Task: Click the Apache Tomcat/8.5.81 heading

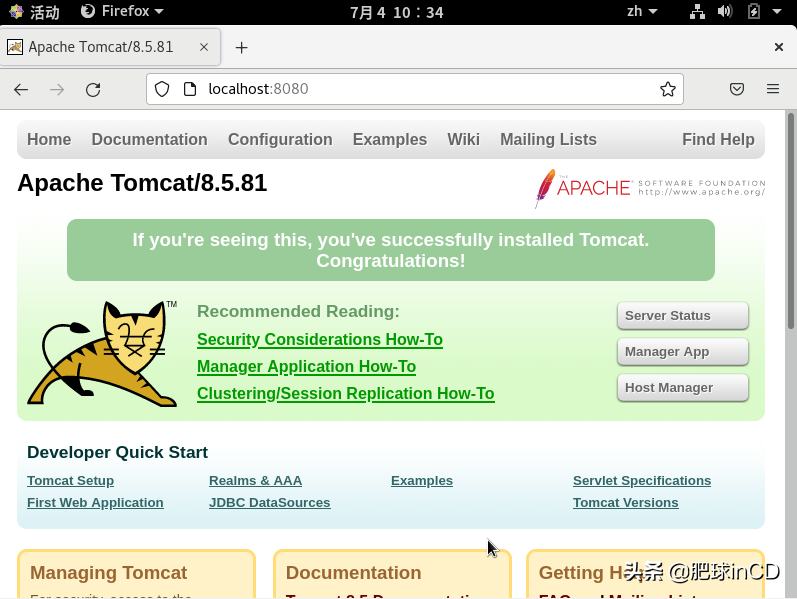Action: click(x=142, y=183)
